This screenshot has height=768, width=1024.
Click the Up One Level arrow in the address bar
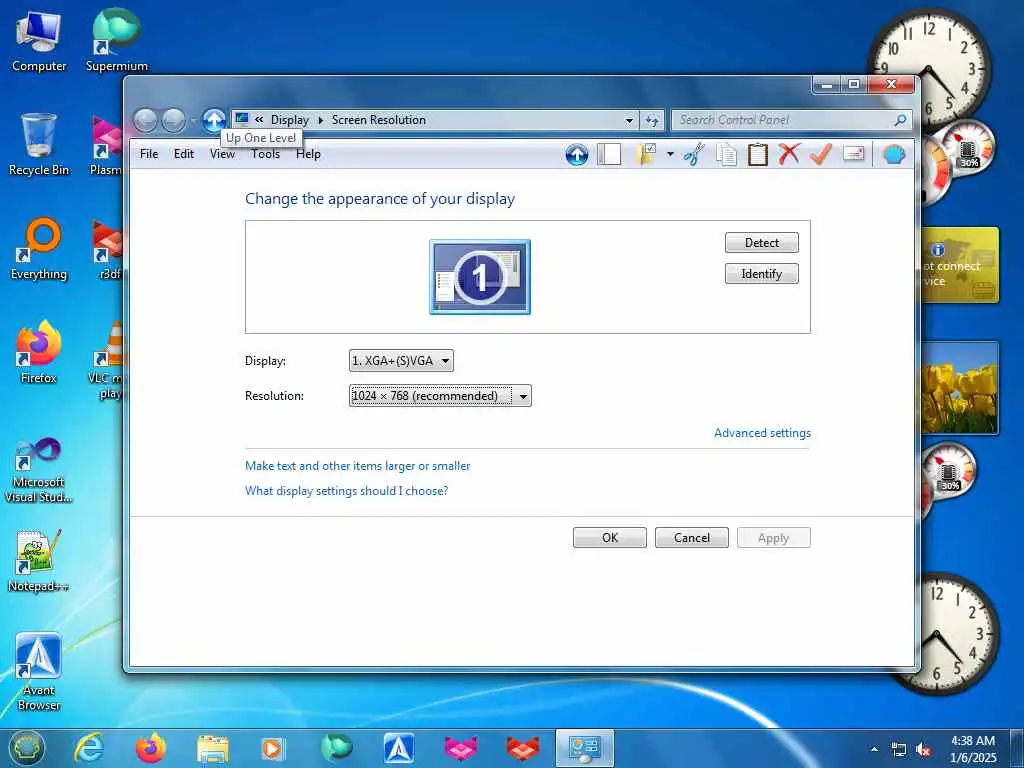point(214,120)
